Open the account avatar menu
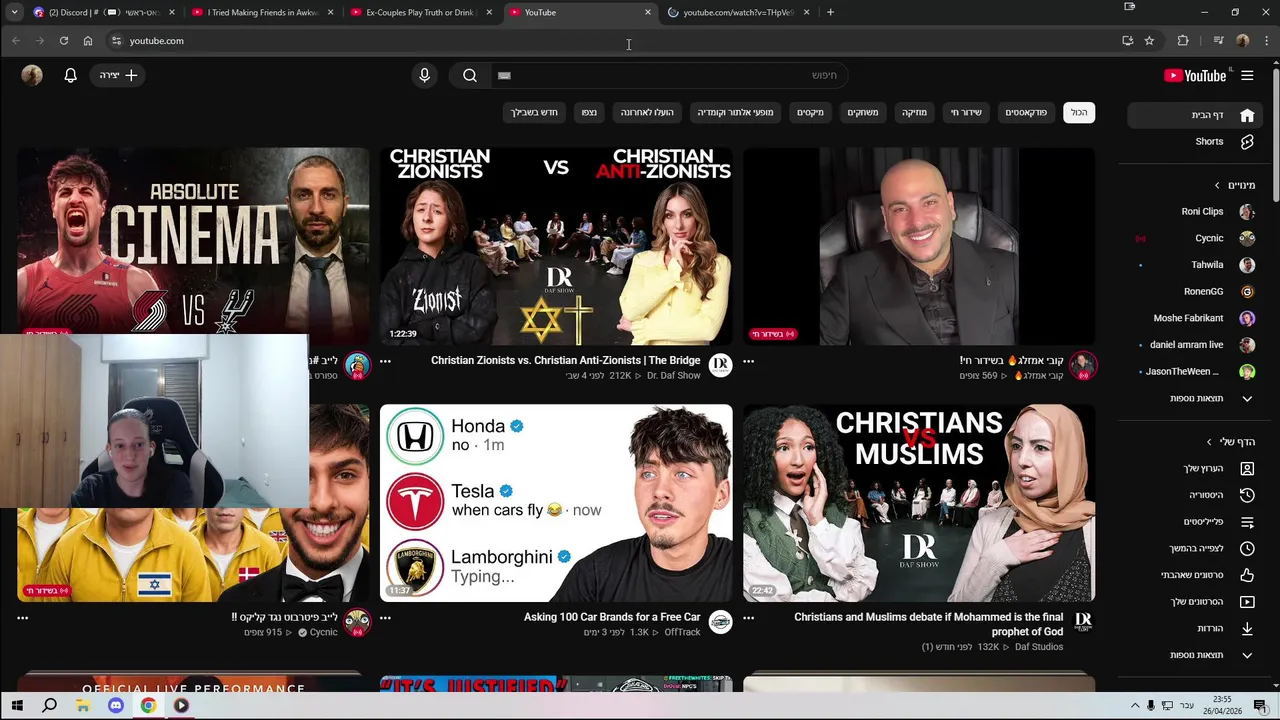 (32, 75)
